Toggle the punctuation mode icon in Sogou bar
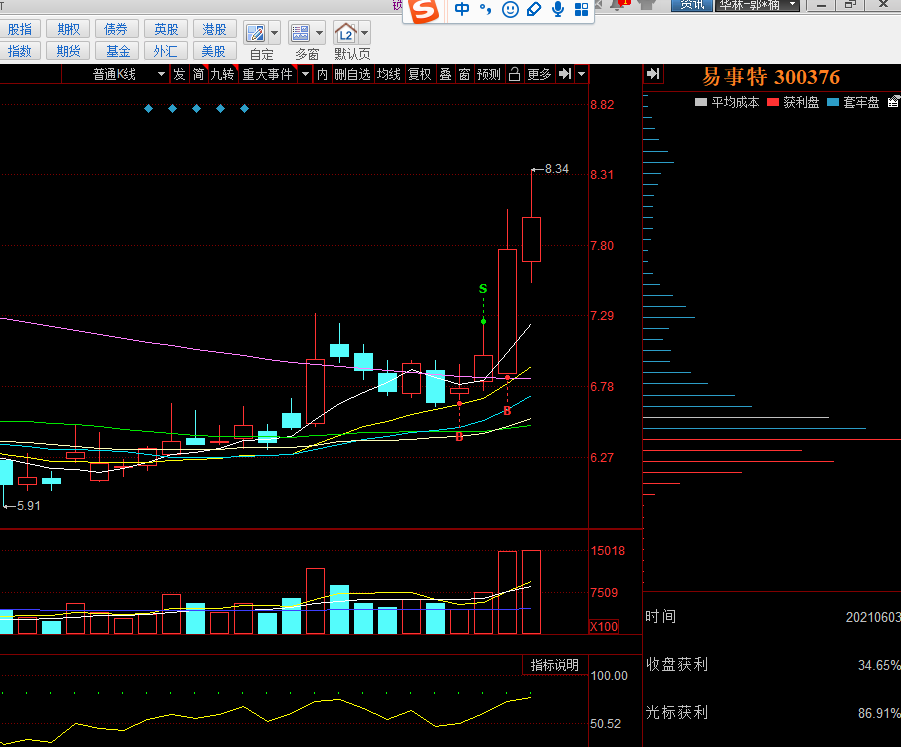The height and width of the screenshot is (747, 901). (486, 9)
